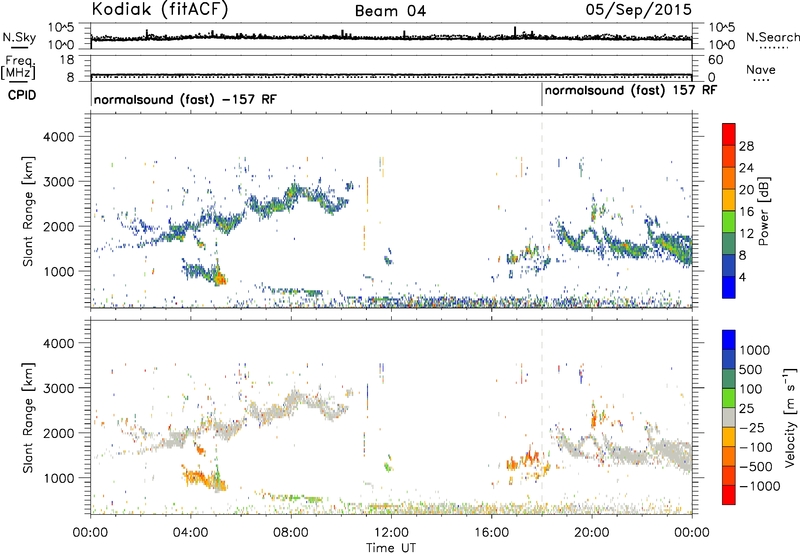The width and height of the screenshot is (800, 554).
Task: Select the Beam 04 heading
Action: (390, 11)
